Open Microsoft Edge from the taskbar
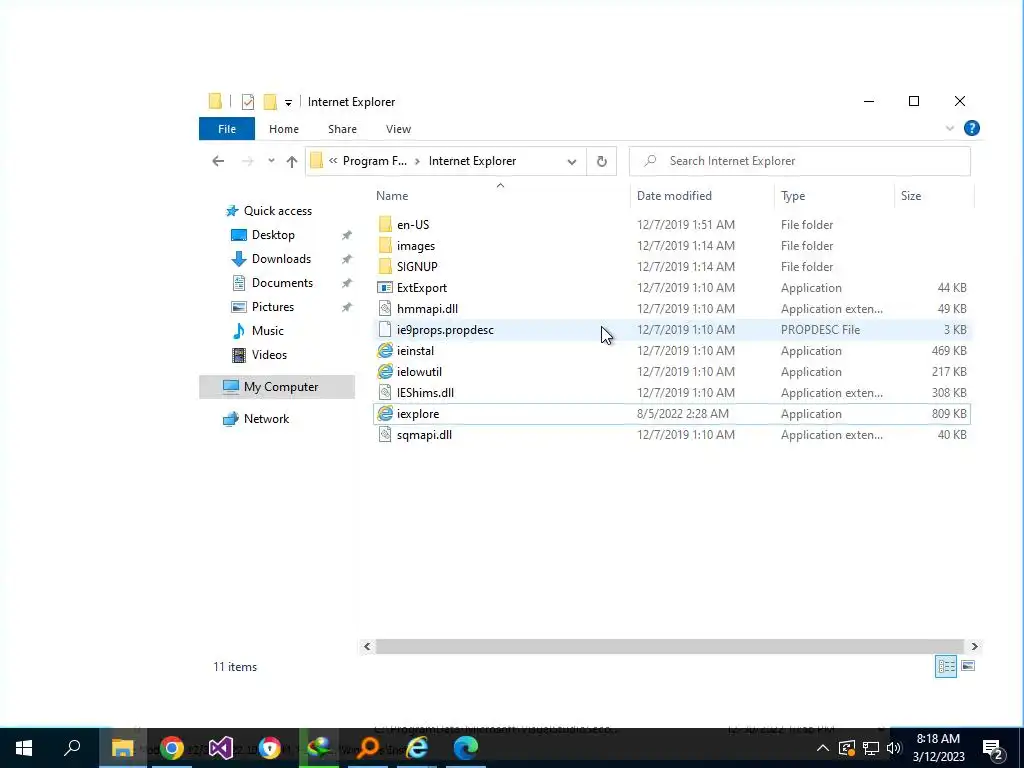The width and height of the screenshot is (1024, 768). 466,748
